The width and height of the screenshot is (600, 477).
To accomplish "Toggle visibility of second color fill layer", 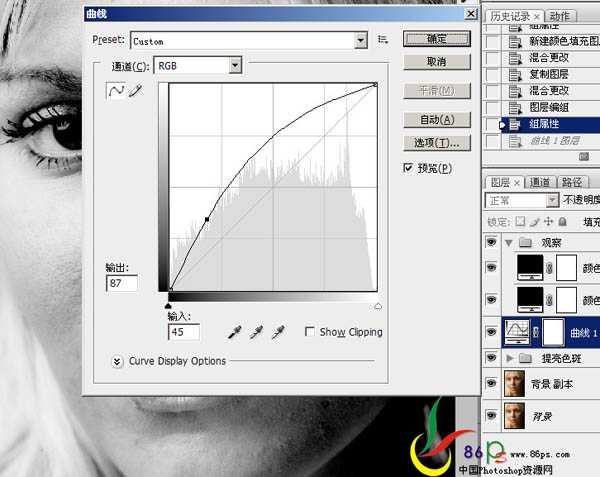I will click(491, 300).
